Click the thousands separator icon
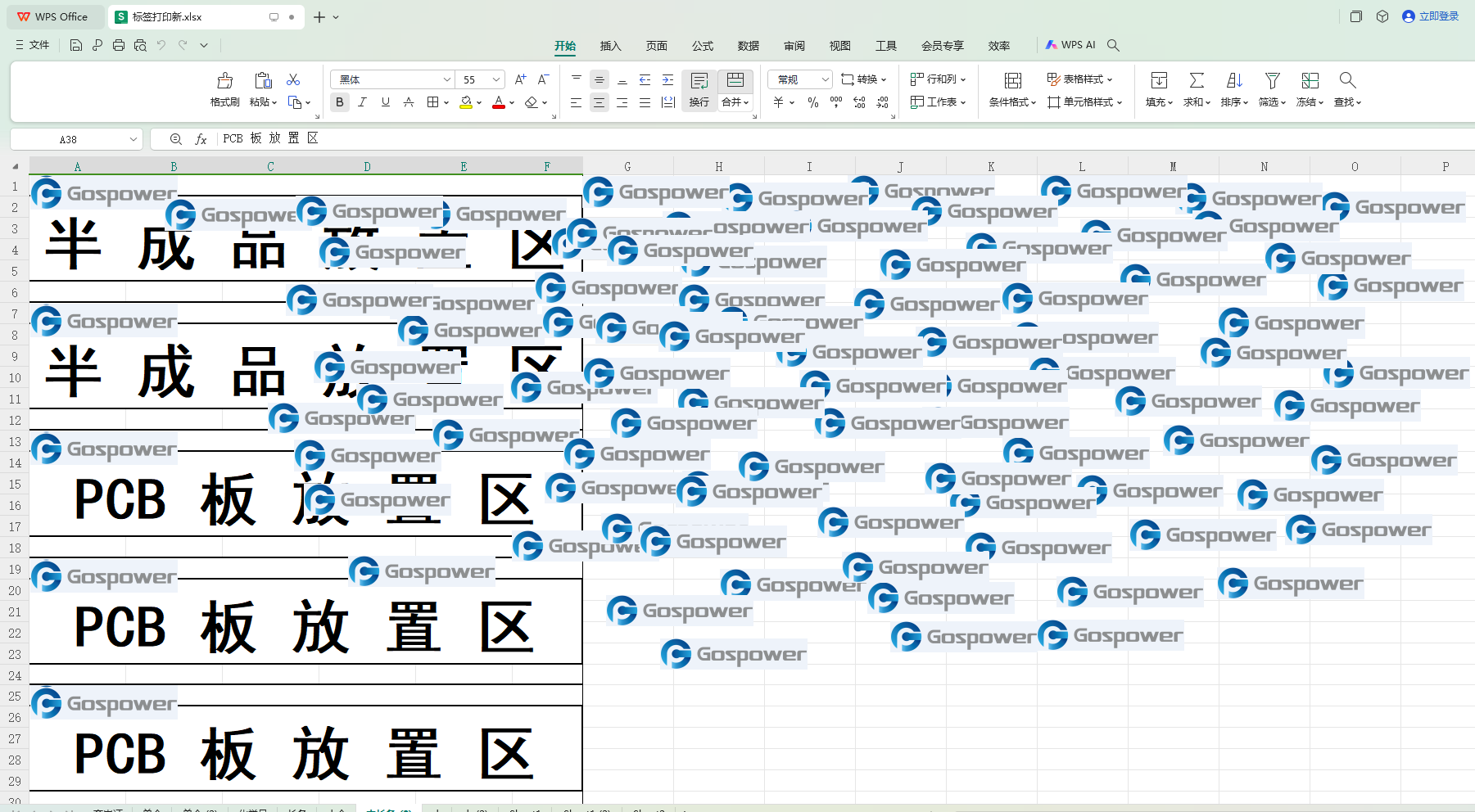1475x812 pixels. (x=836, y=102)
